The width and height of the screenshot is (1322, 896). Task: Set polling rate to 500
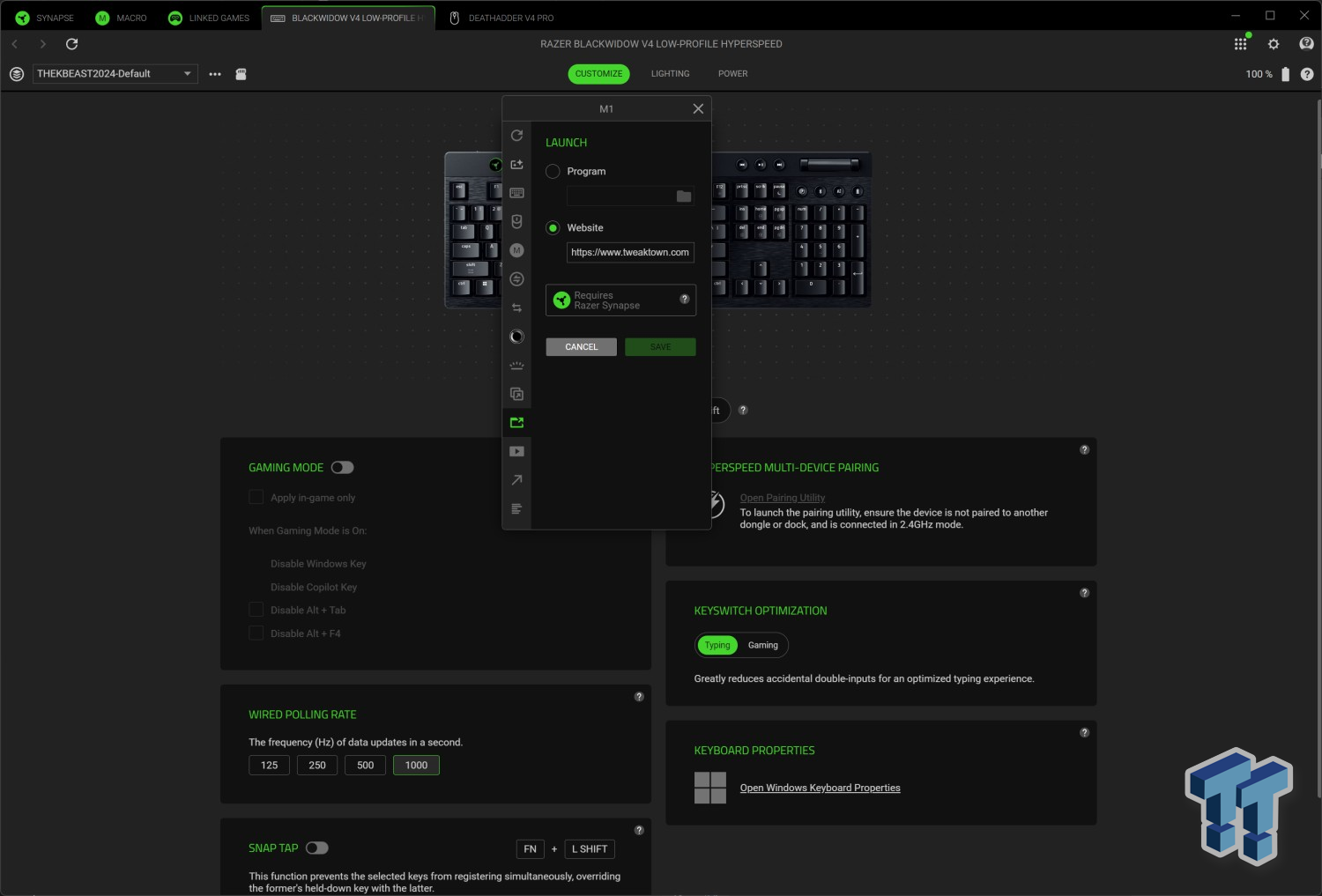tap(365, 766)
